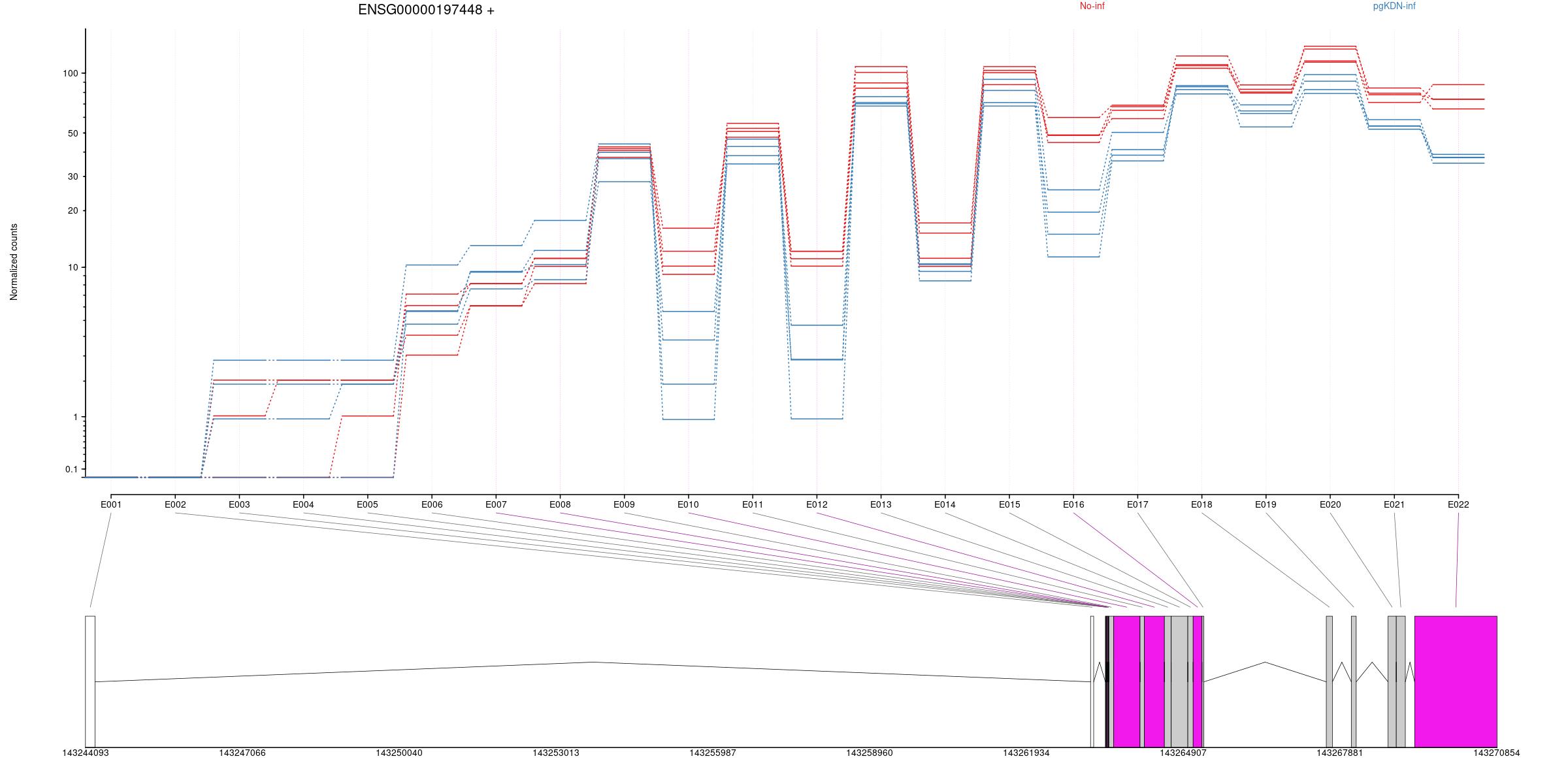Click the genomic coordinate 143267881 label
The width and height of the screenshot is (1568, 784).
pyautogui.click(x=1339, y=753)
